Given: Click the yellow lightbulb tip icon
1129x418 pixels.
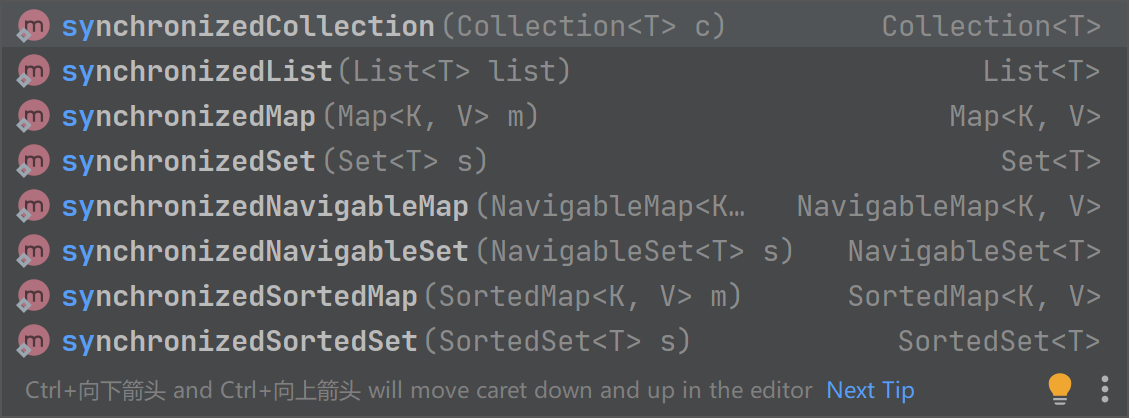Looking at the screenshot, I should point(1059,387).
